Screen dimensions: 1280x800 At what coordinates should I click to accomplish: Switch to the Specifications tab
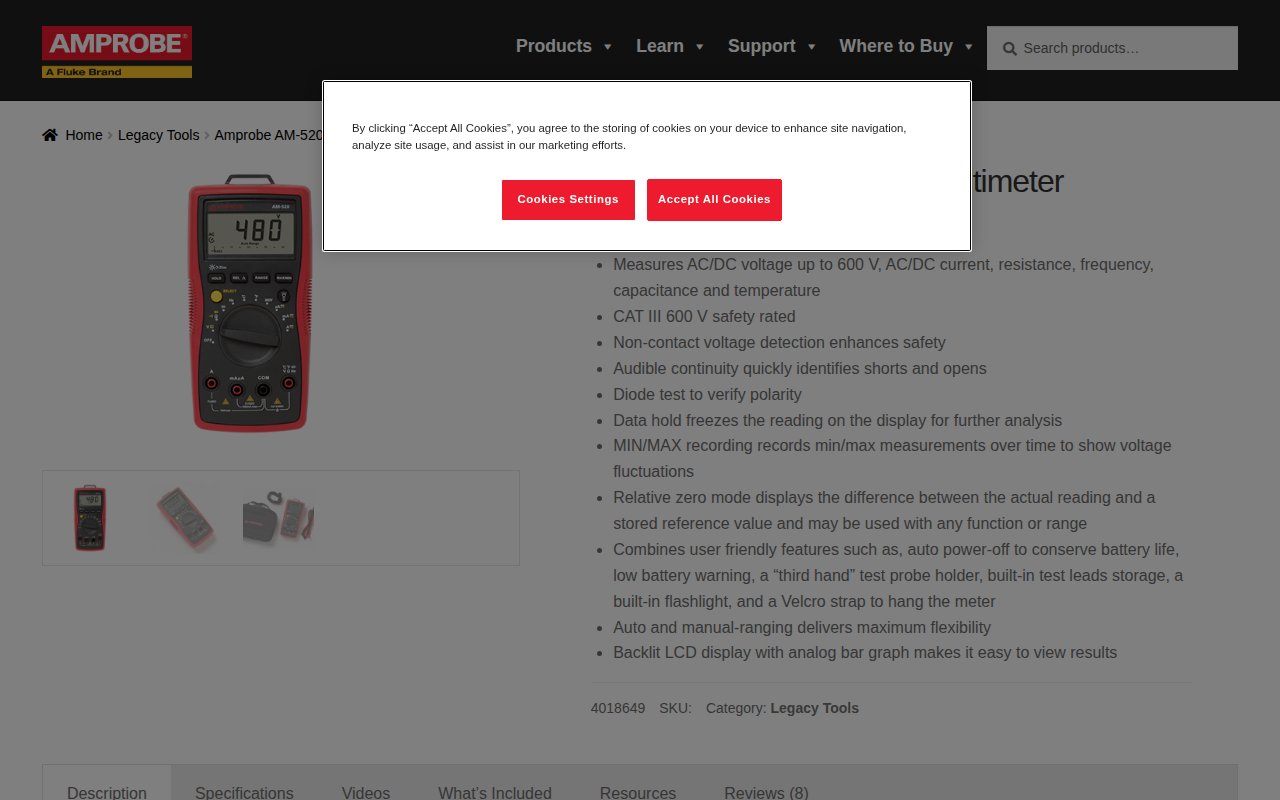tap(244, 792)
